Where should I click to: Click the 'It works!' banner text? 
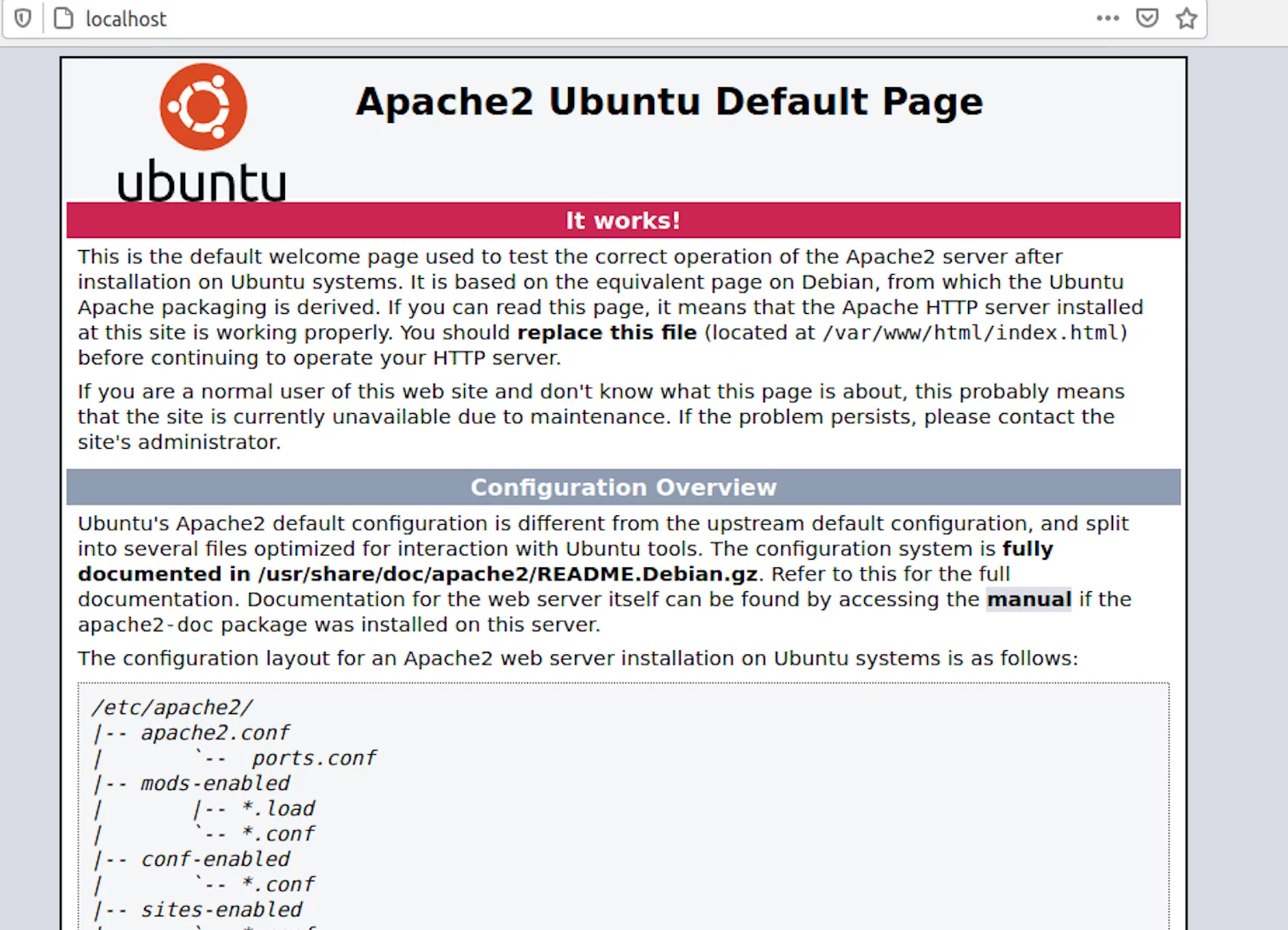(624, 220)
